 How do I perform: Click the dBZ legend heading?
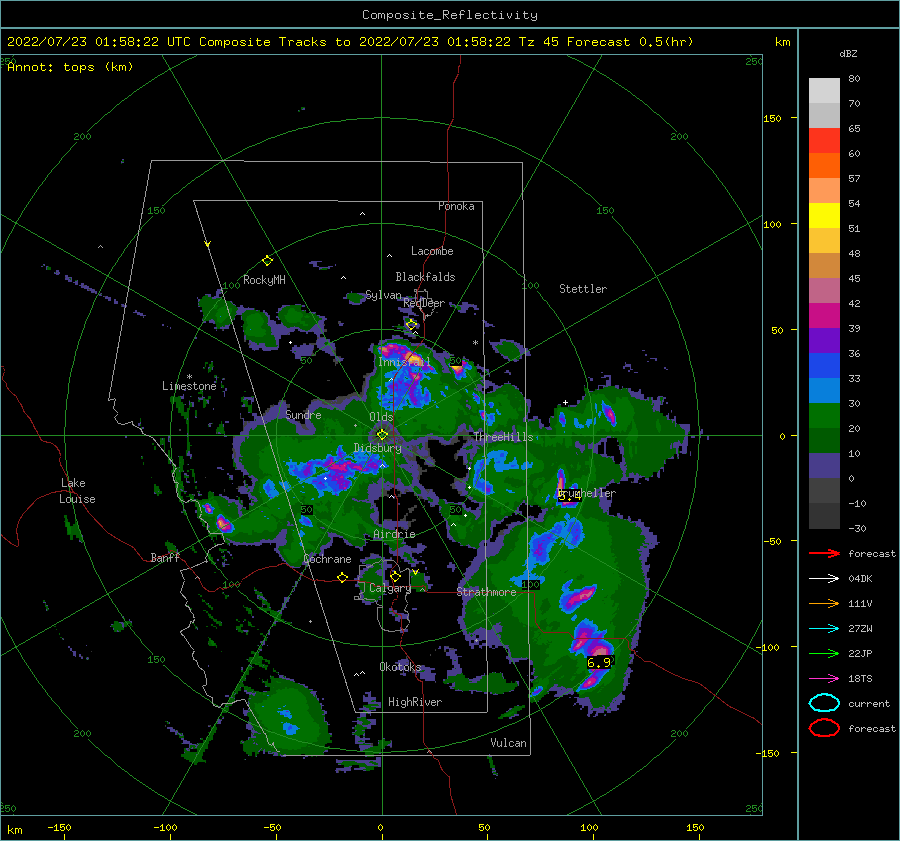(848, 54)
